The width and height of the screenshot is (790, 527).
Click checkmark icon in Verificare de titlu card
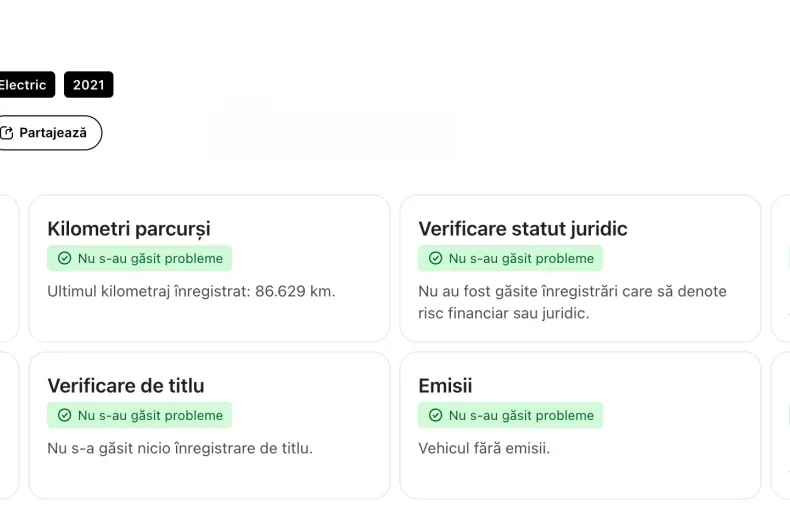click(x=64, y=415)
